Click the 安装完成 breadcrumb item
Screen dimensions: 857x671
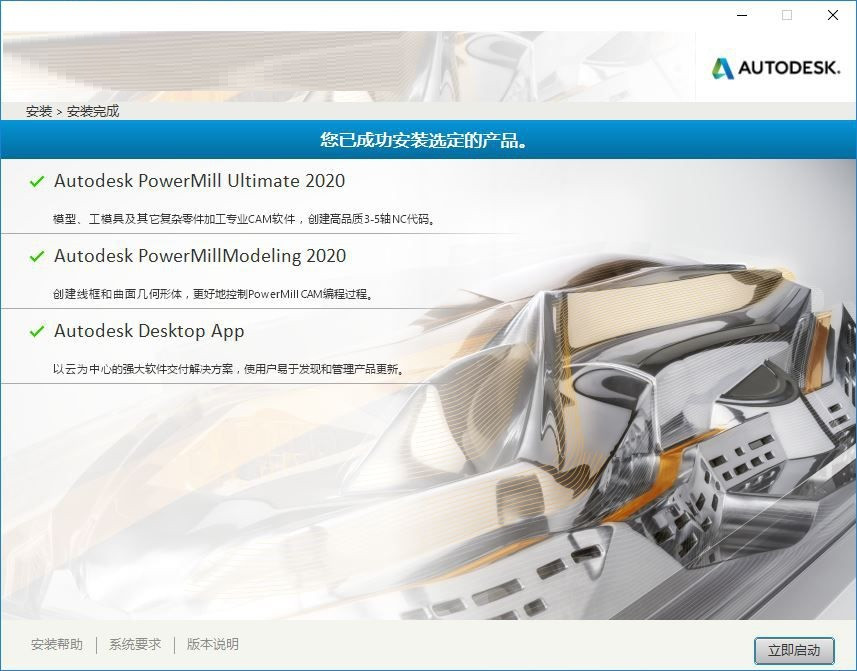click(93, 112)
